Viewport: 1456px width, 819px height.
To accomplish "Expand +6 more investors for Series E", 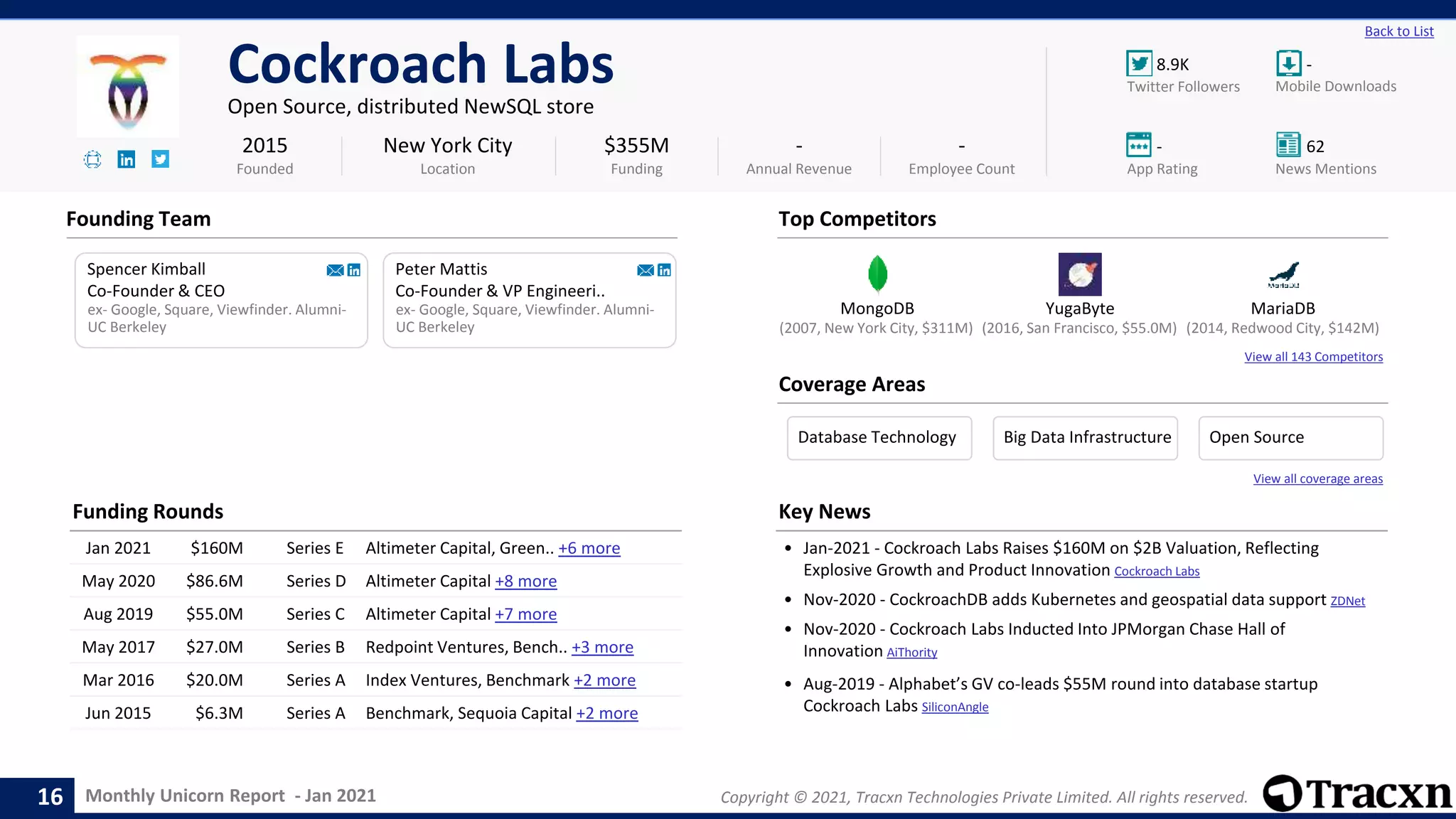I will [589, 548].
